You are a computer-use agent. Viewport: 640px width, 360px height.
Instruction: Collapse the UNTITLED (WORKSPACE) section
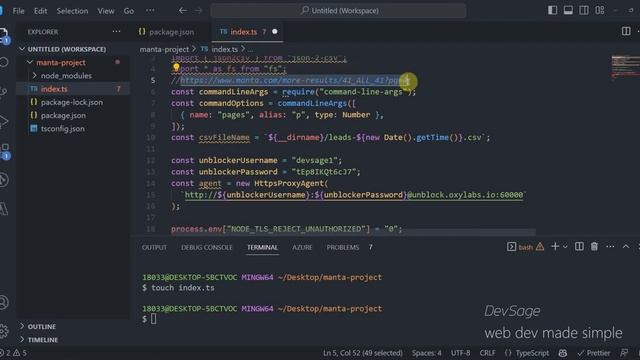pos(73,49)
